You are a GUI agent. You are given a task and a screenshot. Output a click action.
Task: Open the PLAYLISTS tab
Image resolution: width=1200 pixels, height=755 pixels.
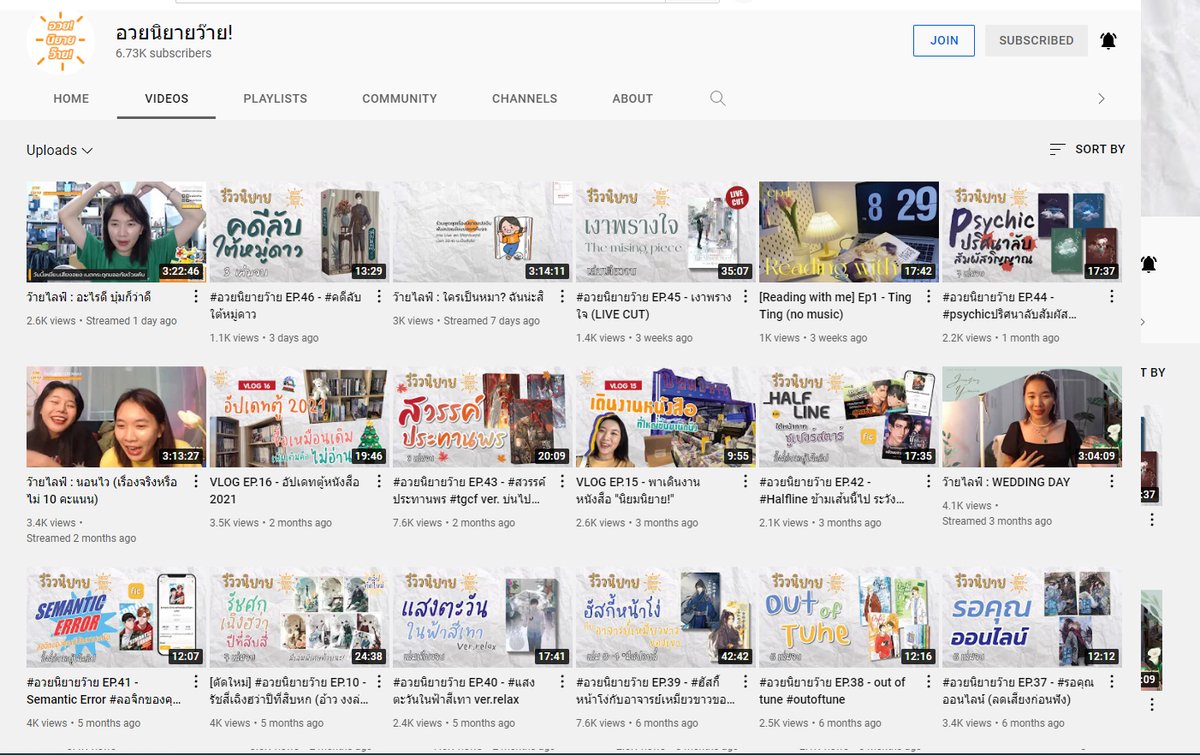point(275,99)
